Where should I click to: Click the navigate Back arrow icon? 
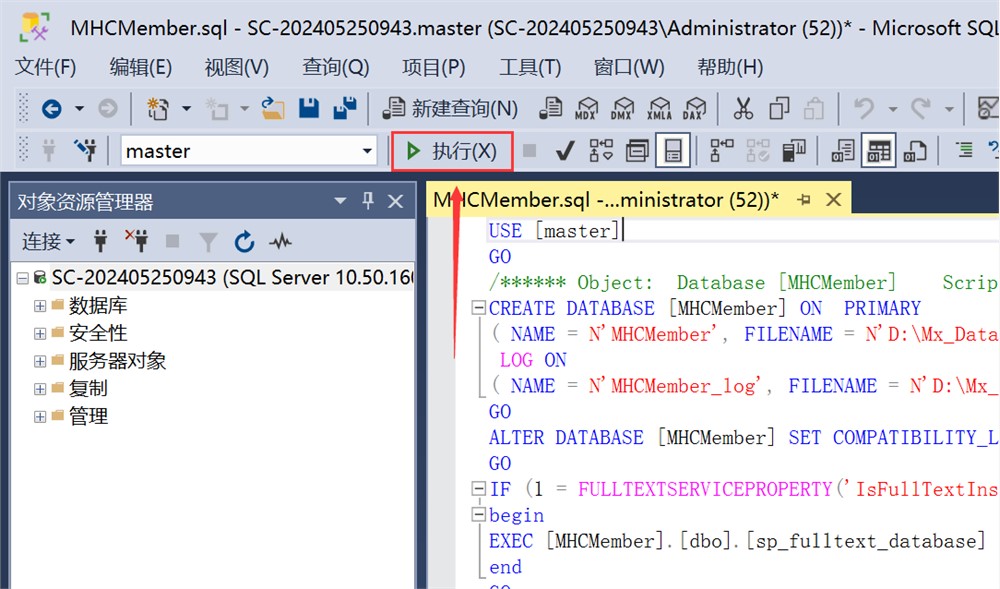point(51,108)
